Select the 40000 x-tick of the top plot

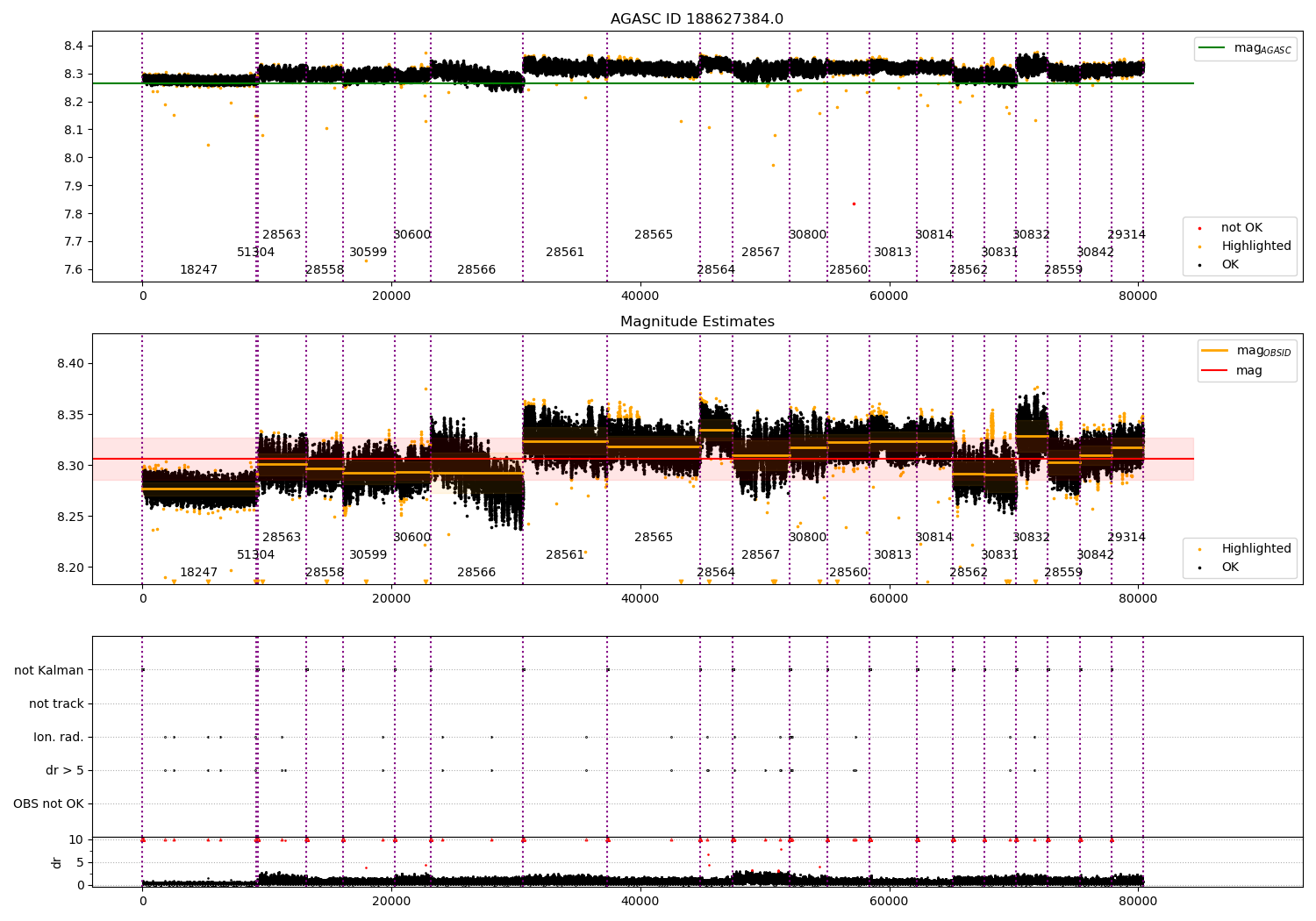click(x=640, y=296)
